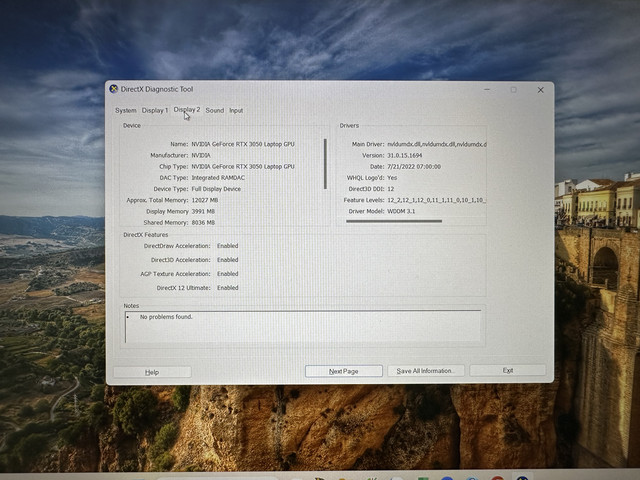Click the Device section vertical scrollbar
This screenshot has height=480, width=640.
pos(325,164)
